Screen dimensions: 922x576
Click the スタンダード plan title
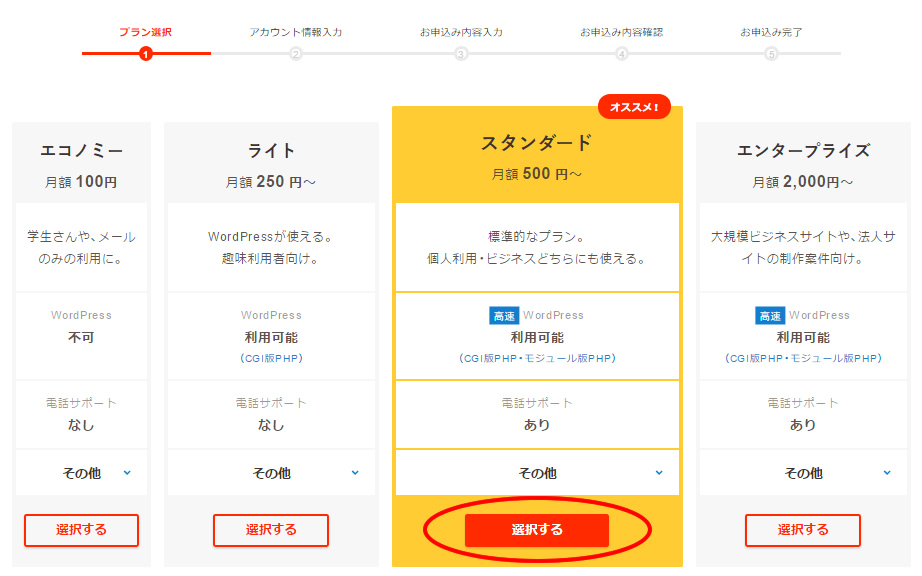[x=537, y=143]
